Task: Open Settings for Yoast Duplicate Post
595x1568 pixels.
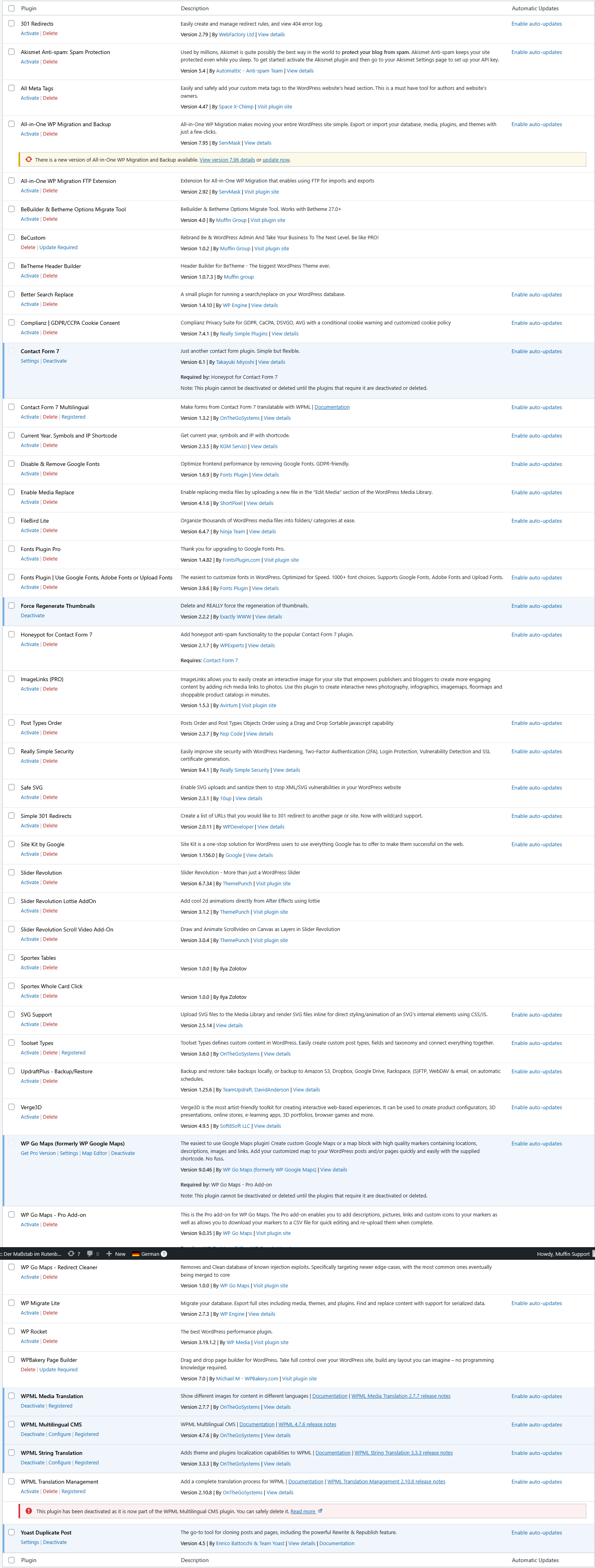Action: click(x=29, y=1542)
